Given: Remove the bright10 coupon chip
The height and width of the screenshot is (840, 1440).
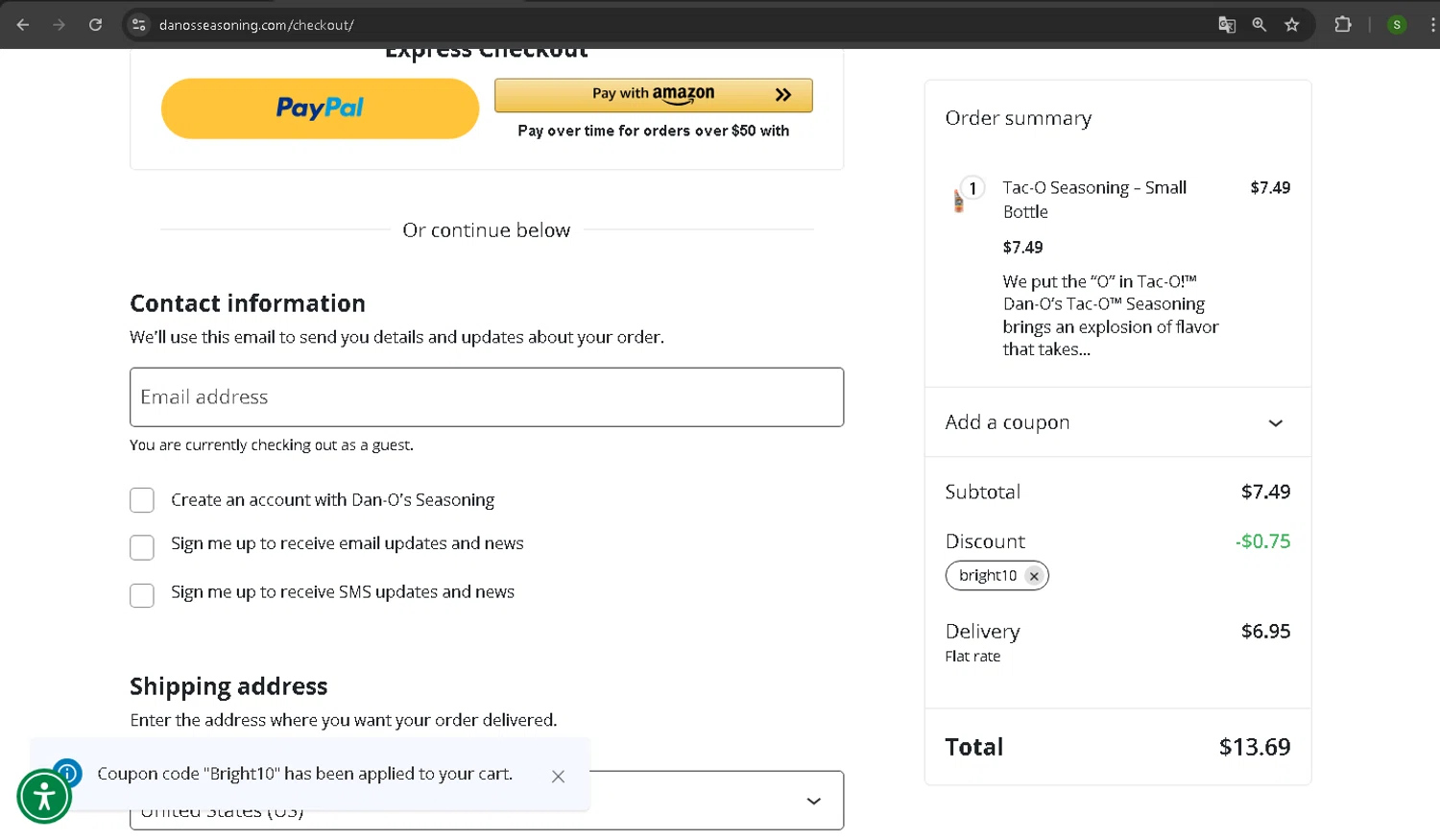Looking at the screenshot, I should [1034, 576].
